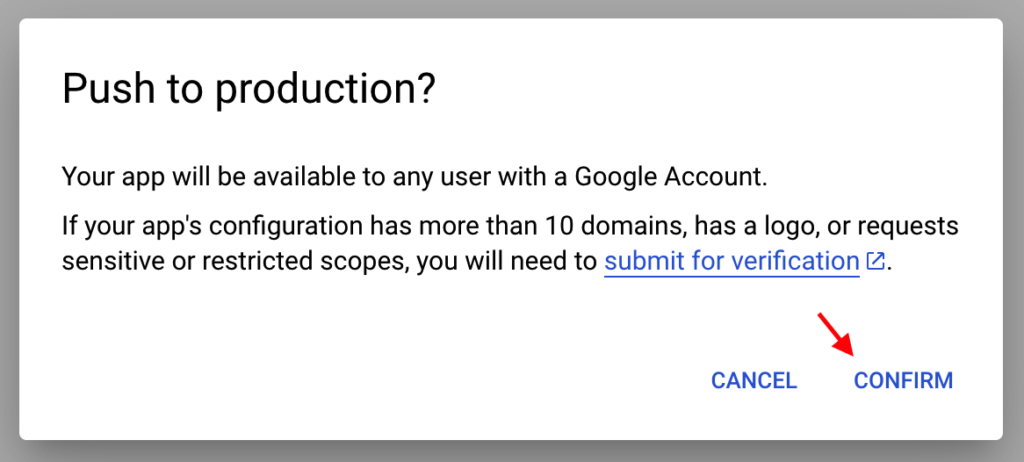Screen dimensions: 1024x462
Task: Confirm pushing the app to production
Action: pyautogui.click(x=903, y=380)
